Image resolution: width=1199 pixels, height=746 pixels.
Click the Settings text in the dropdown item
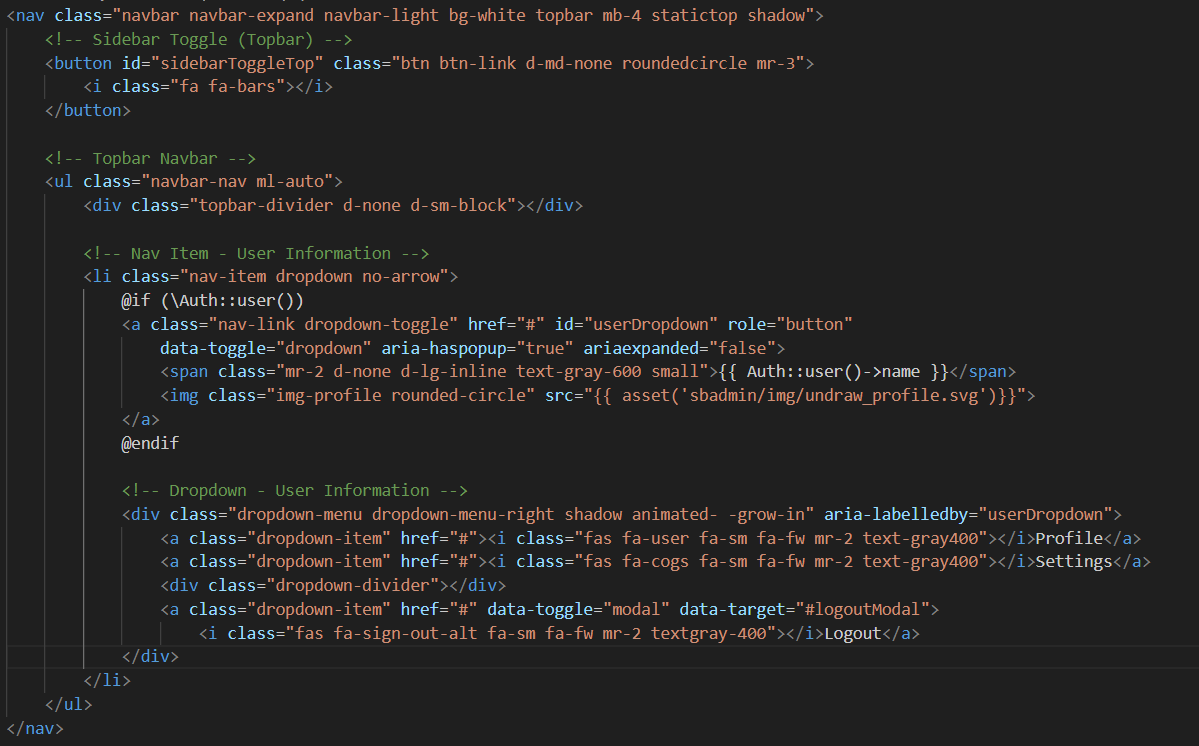click(1073, 562)
